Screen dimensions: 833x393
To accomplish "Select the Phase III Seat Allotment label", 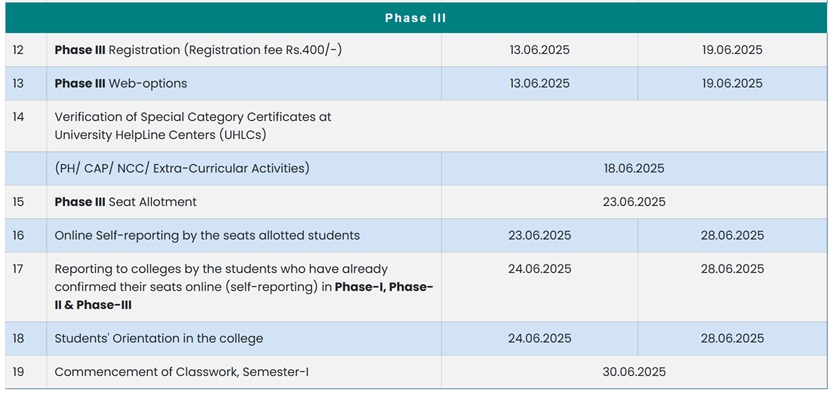I will pos(125,202).
